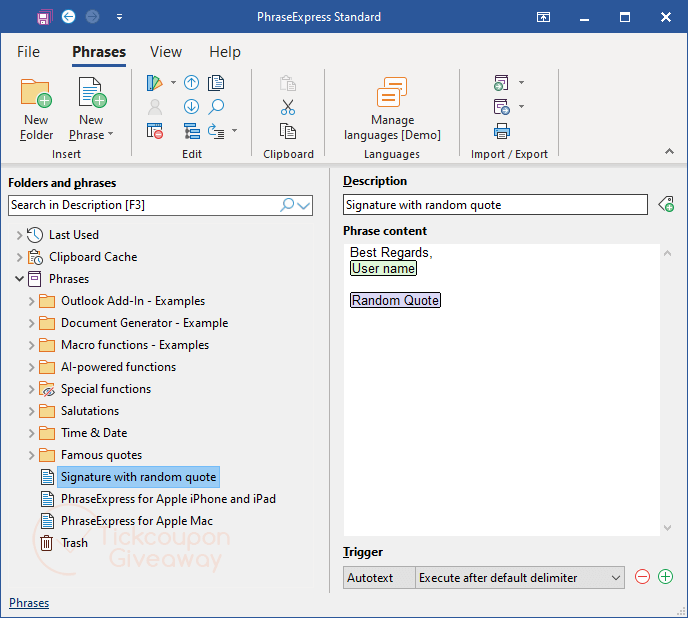Select the Document Generator - Example folder
Image resolution: width=688 pixels, height=618 pixels.
[x=145, y=323]
